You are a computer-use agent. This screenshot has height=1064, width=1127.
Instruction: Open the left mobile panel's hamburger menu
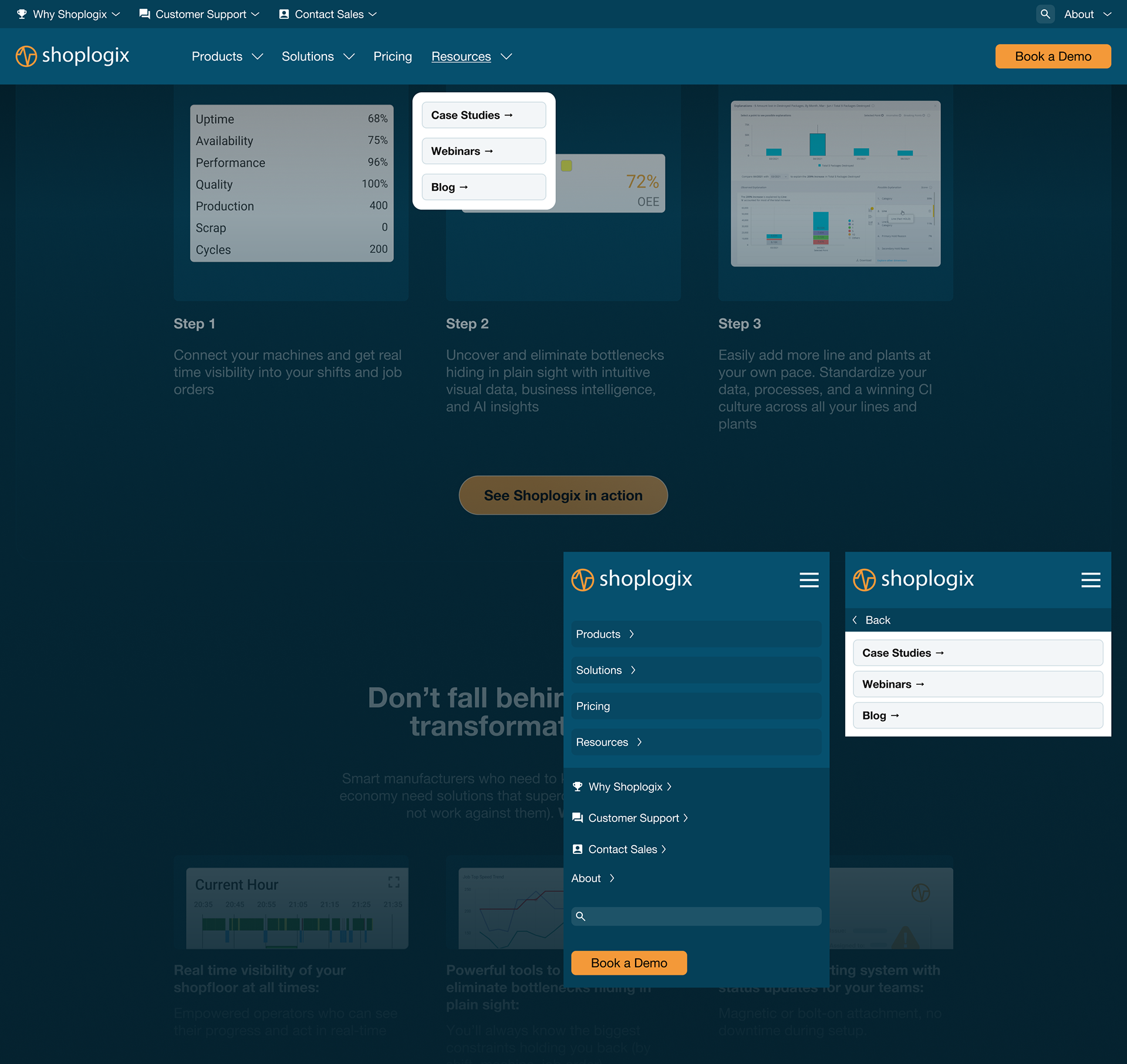point(809,580)
